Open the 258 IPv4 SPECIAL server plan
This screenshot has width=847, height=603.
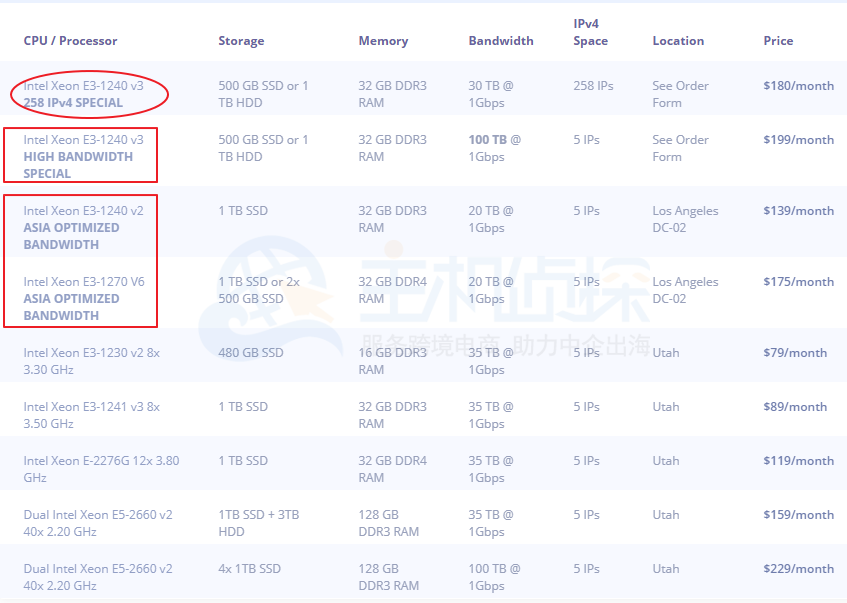point(83,94)
